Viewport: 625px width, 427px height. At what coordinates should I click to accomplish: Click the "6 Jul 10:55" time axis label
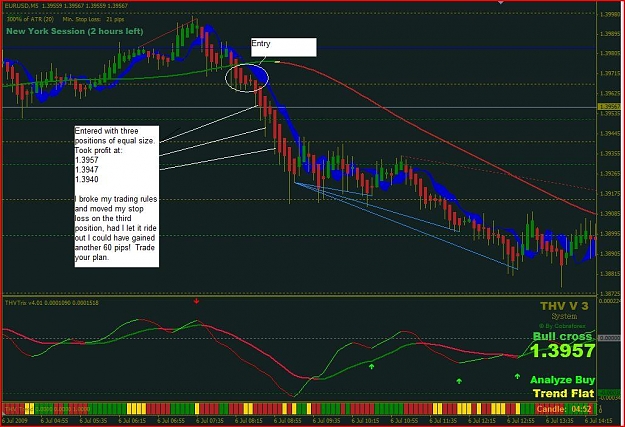[x=404, y=421]
